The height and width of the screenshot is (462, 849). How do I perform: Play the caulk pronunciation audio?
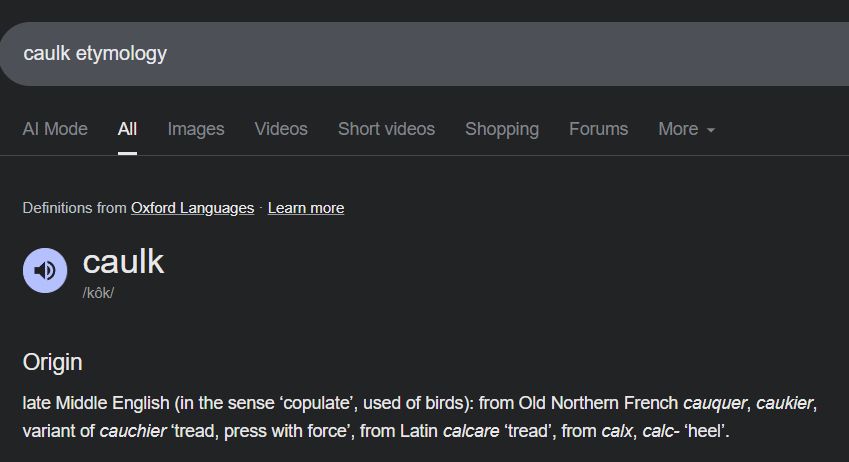click(x=45, y=270)
